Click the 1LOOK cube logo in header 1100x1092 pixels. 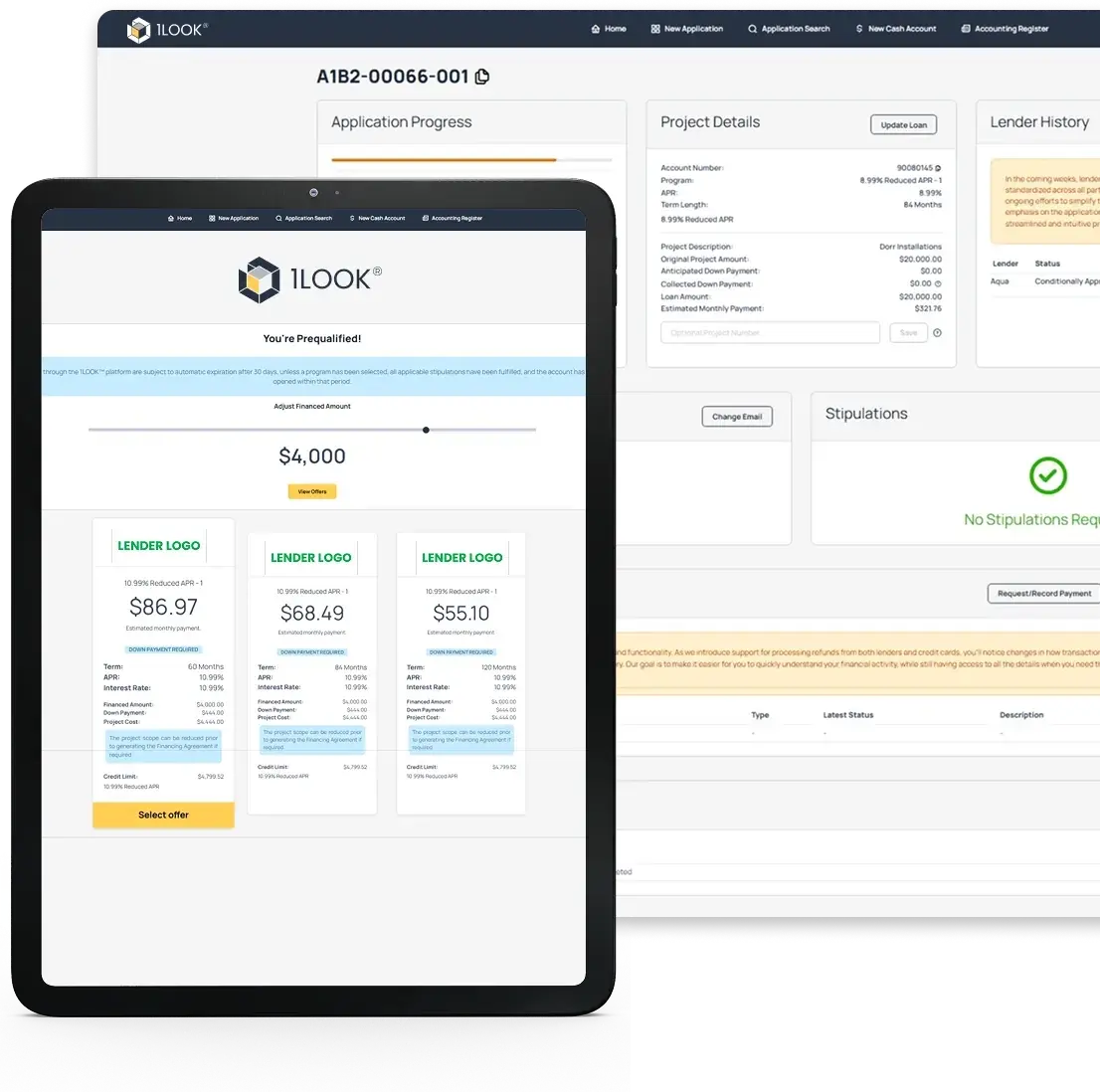[x=139, y=30]
